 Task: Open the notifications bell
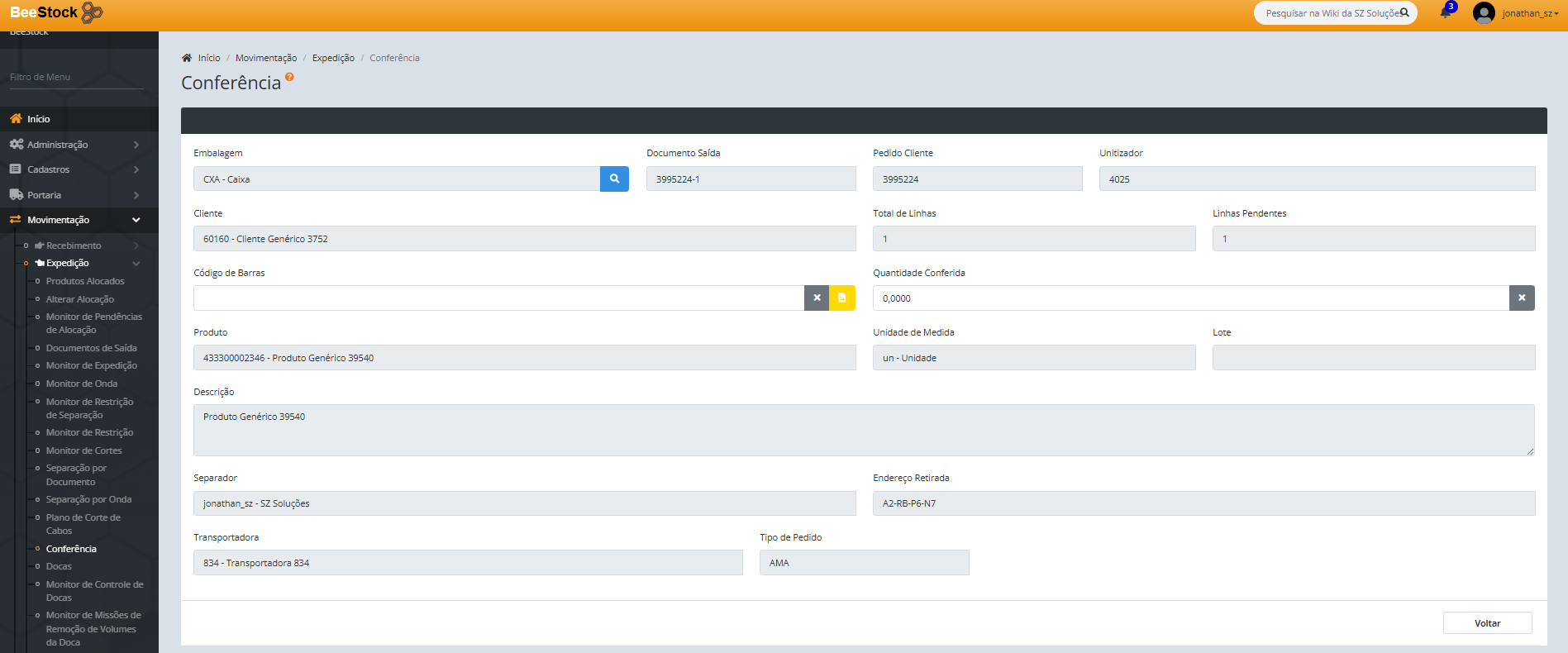[x=1445, y=13]
